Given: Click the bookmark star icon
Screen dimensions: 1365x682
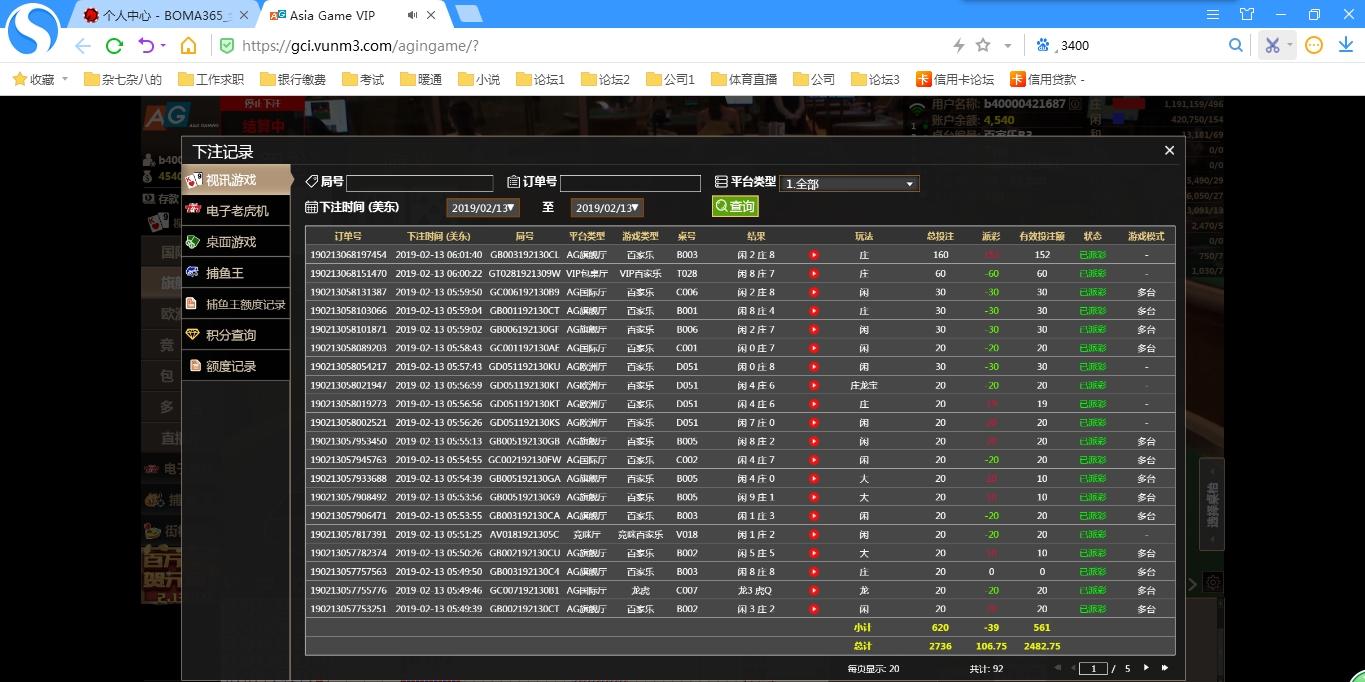Looking at the screenshot, I should pos(982,46).
